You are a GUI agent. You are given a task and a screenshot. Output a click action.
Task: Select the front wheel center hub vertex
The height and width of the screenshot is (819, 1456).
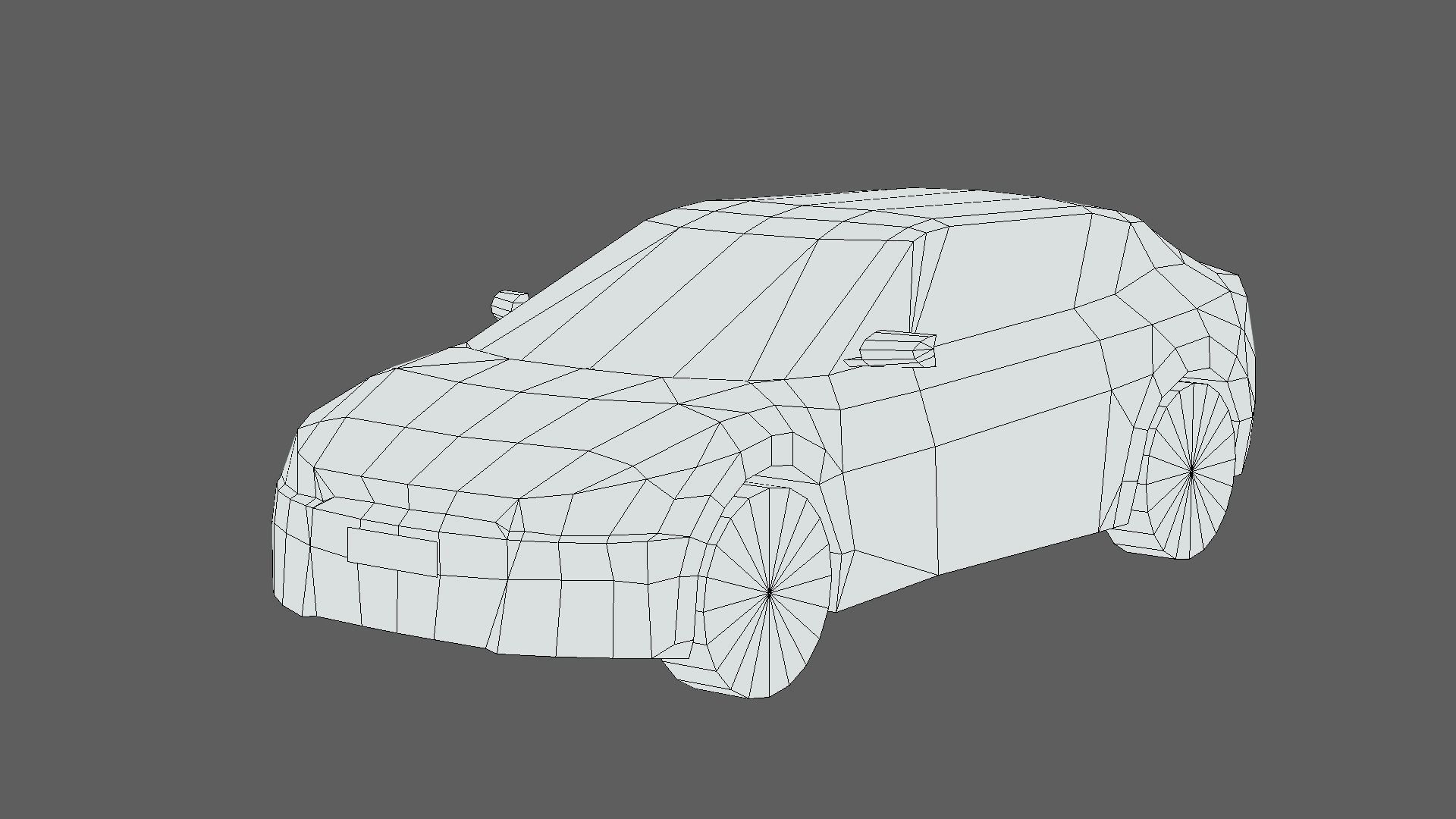coord(770,593)
